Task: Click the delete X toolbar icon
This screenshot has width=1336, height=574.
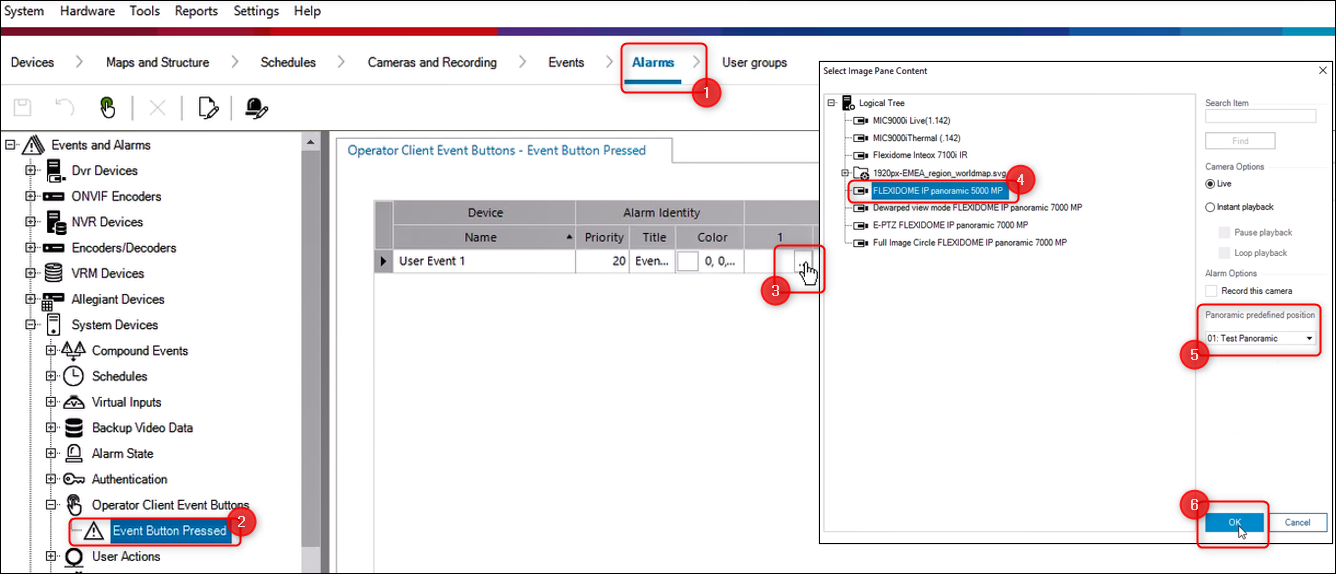Action: click(157, 107)
